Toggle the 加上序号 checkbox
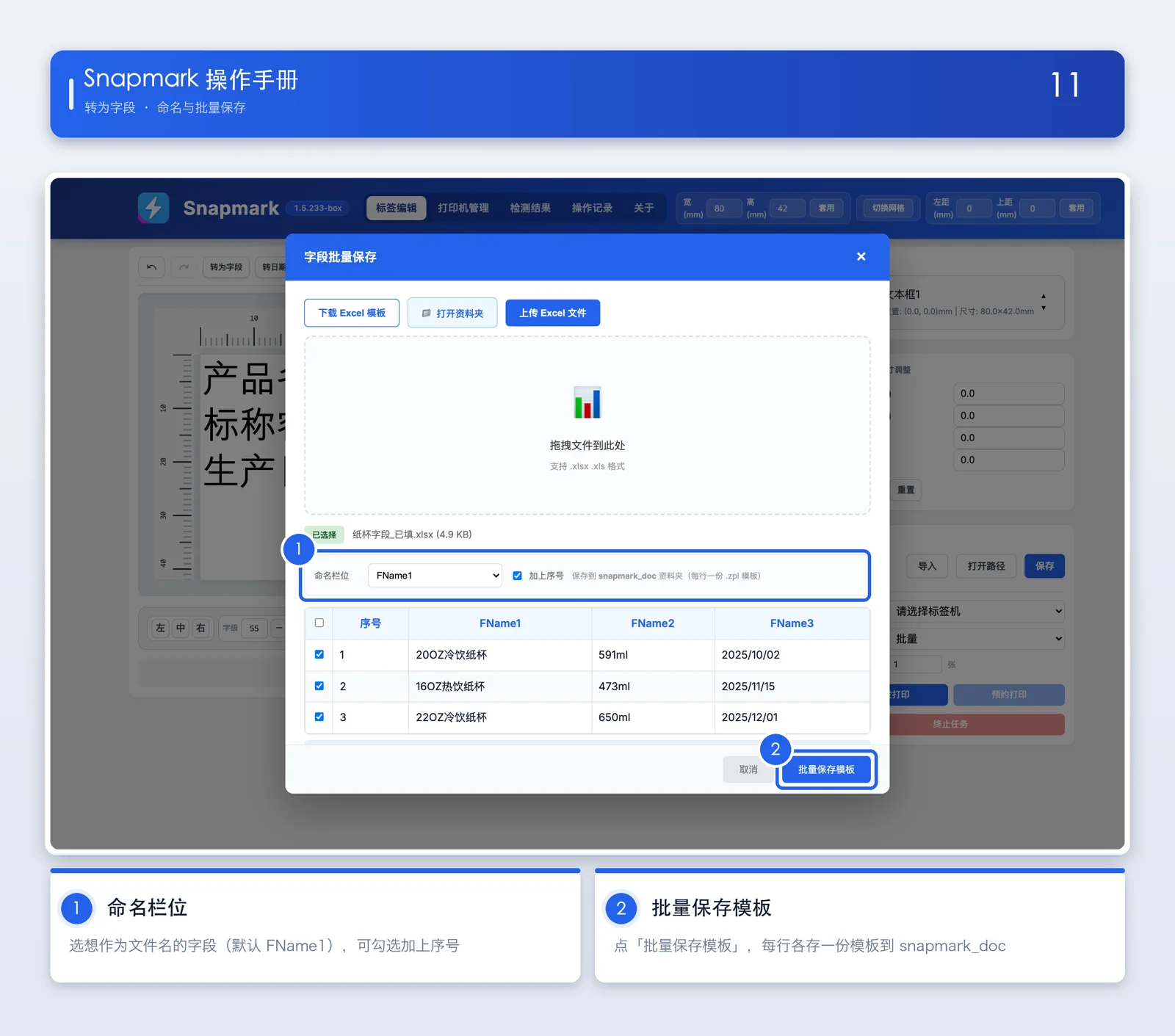 click(x=517, y=576)
